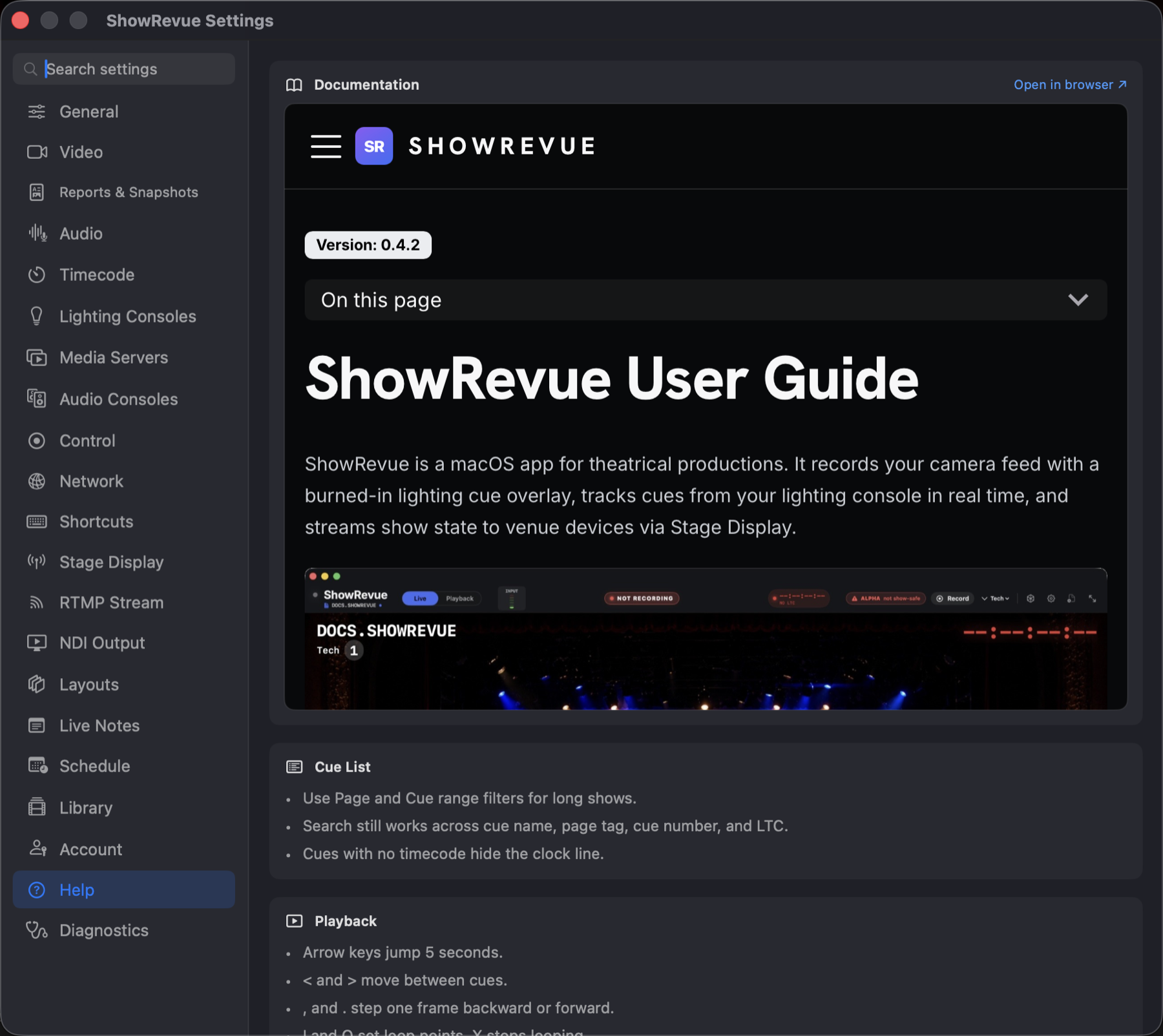Image resolution: width=1163 pixels, height=1036 pixels.
Task: Click the Diagnostics stethoscope icon
Action: pyautogui.click(x=37, y=930)
